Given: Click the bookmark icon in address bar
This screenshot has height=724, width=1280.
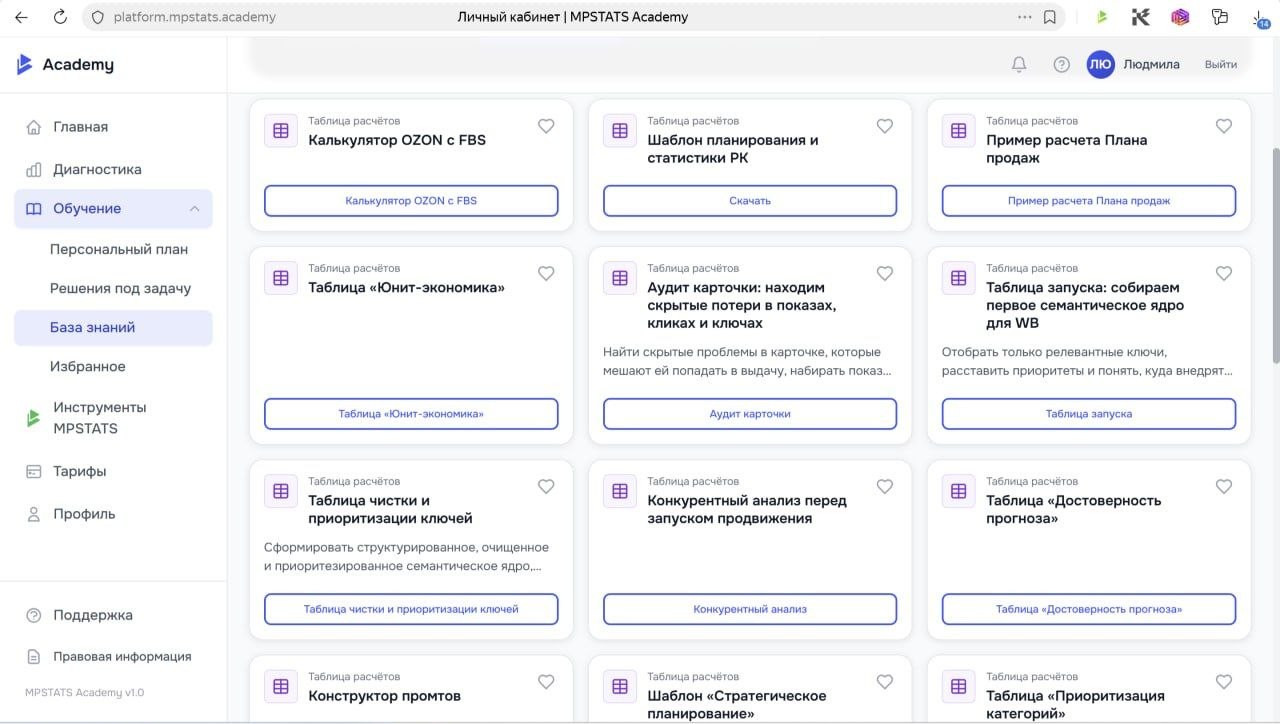Looking at the screenshot, I should point(1050,17).
